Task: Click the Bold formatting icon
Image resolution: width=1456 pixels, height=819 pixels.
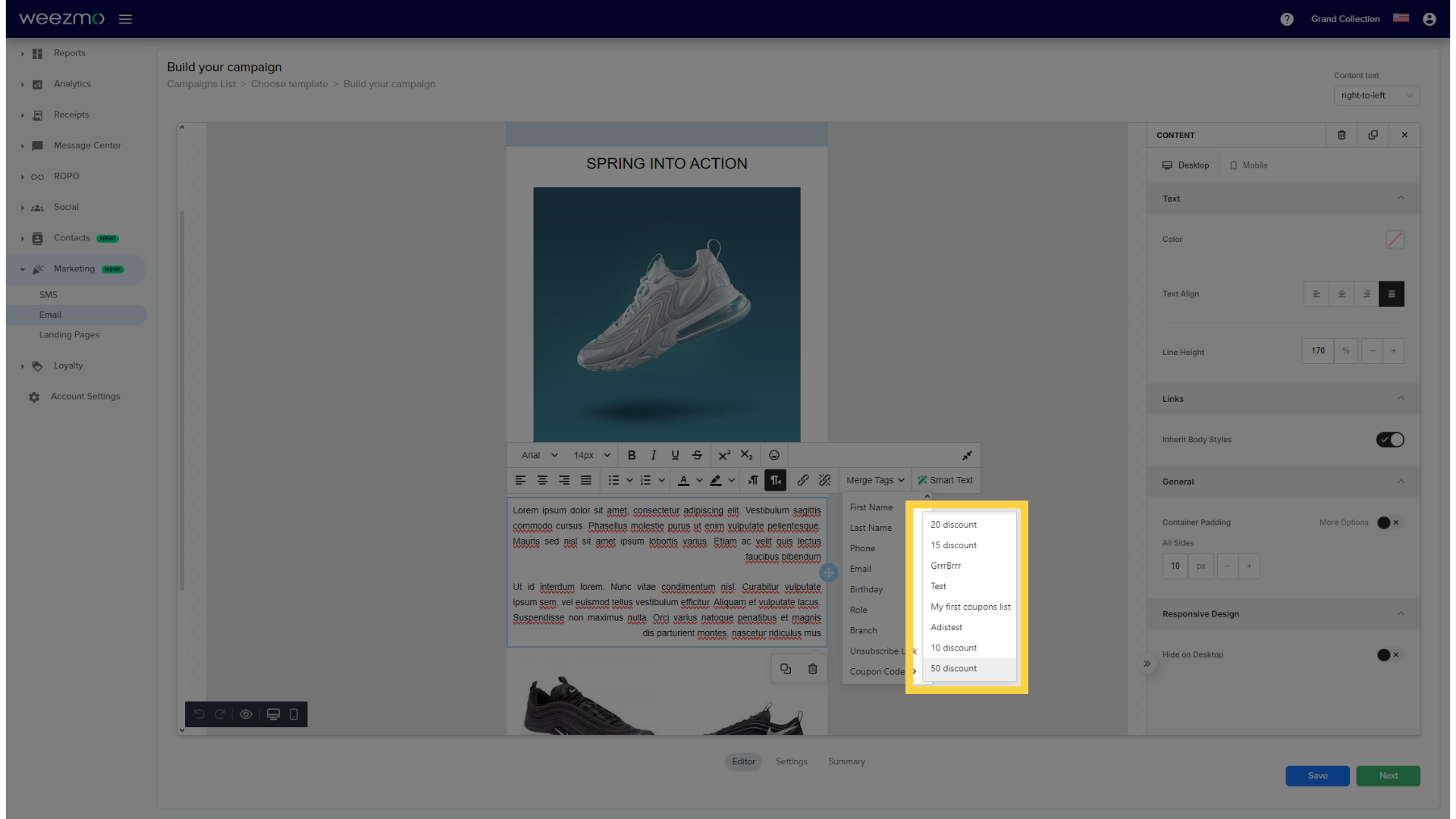Action: [631, 454]
